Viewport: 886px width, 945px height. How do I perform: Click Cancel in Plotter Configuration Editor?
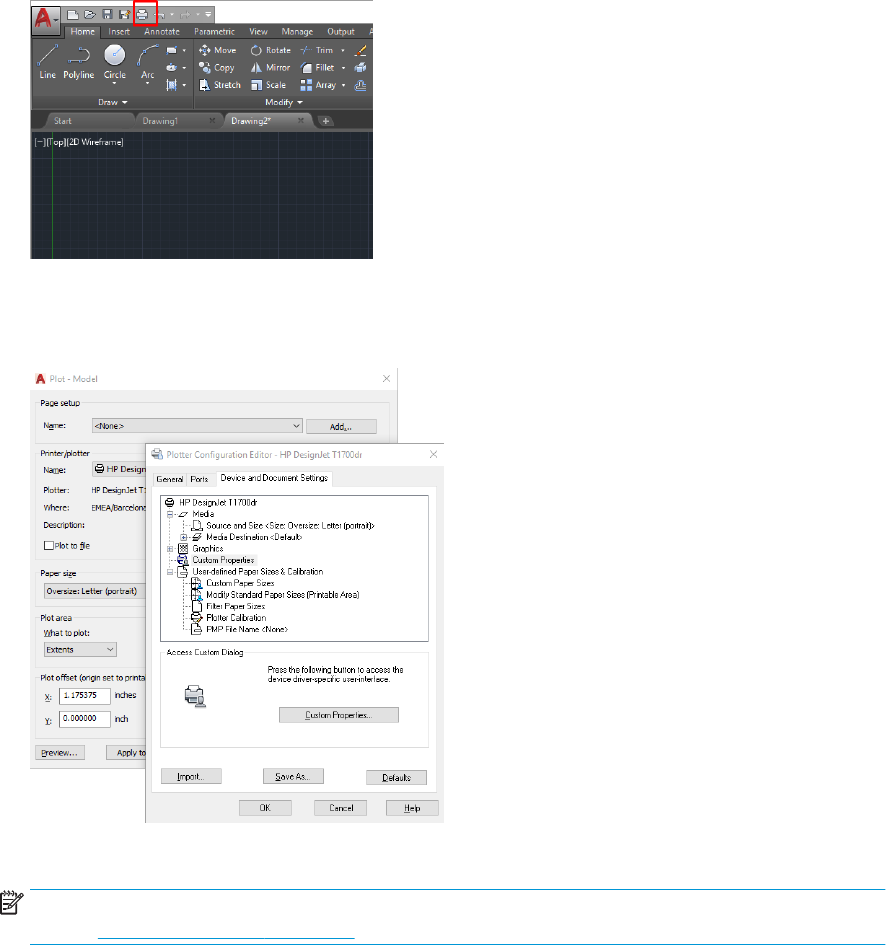[x=341, y=808]
